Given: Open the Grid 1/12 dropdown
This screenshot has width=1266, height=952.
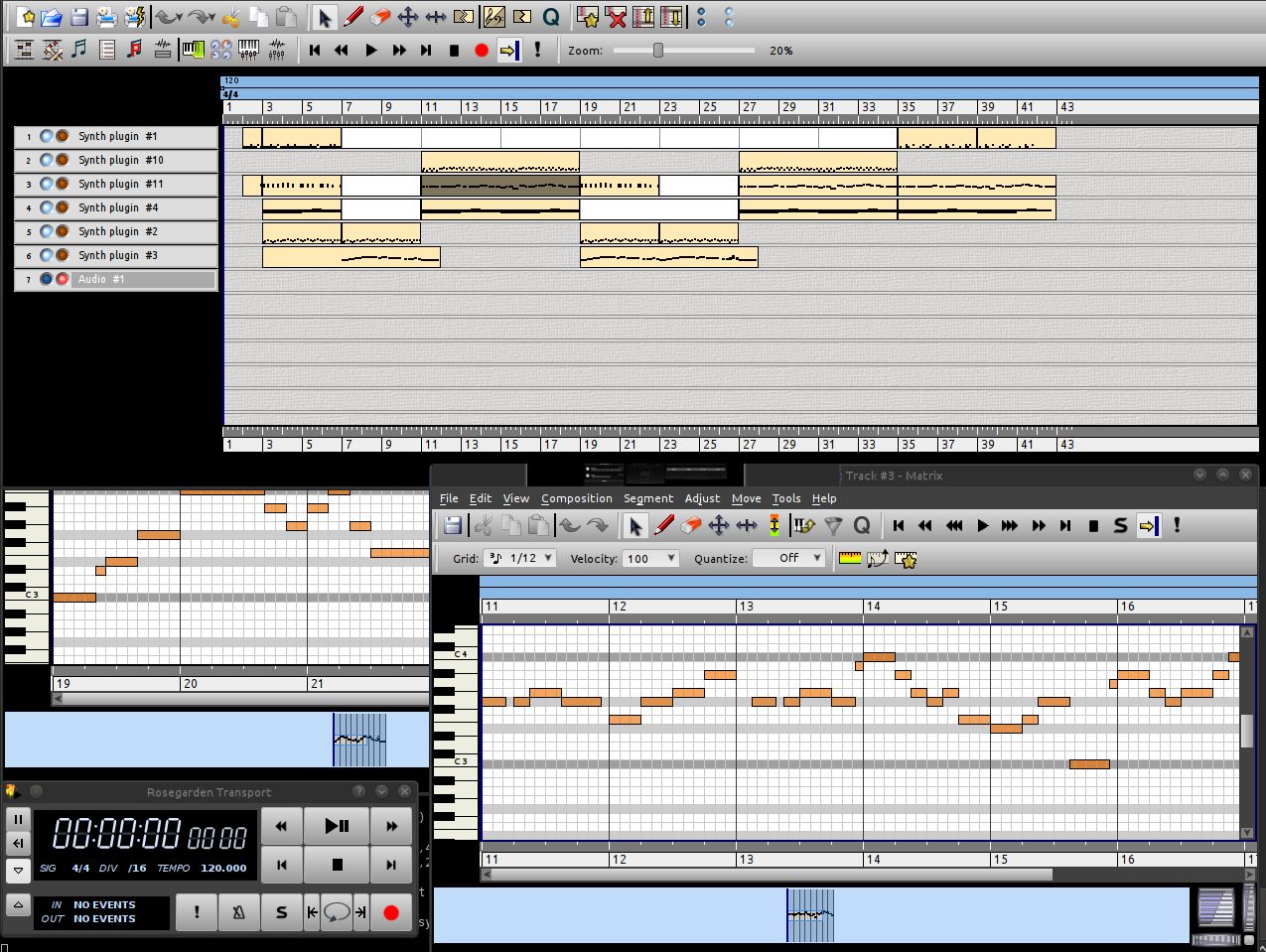Looking at the screenshot, I should click(x=519, y=558).
